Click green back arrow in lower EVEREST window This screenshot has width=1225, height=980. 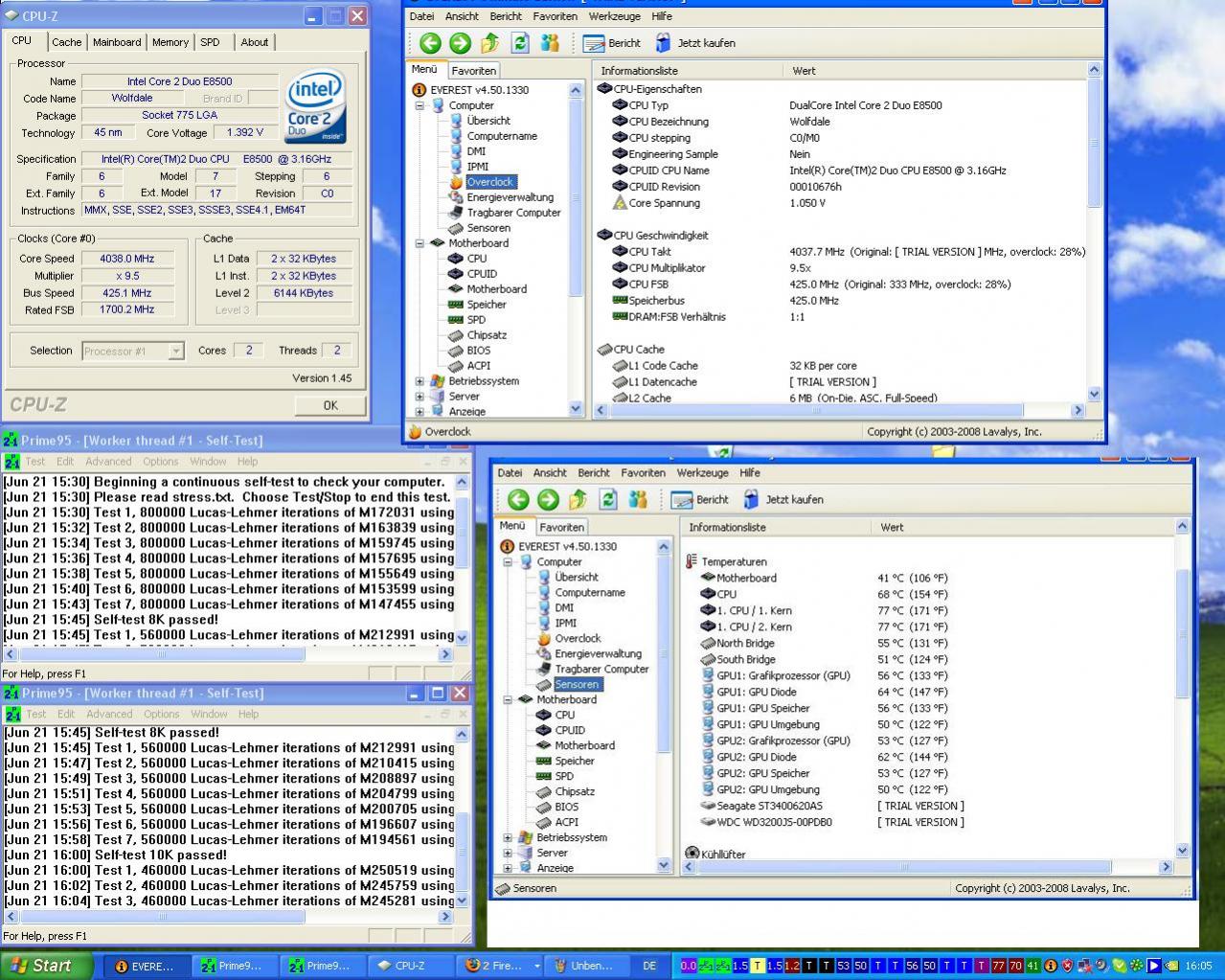point(518,499)
